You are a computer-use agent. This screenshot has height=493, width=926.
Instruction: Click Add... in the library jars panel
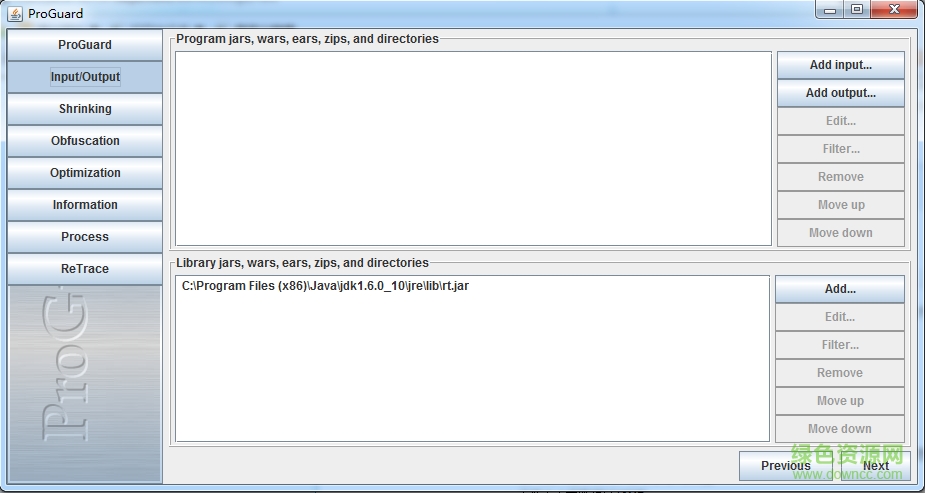coord(840,289)
